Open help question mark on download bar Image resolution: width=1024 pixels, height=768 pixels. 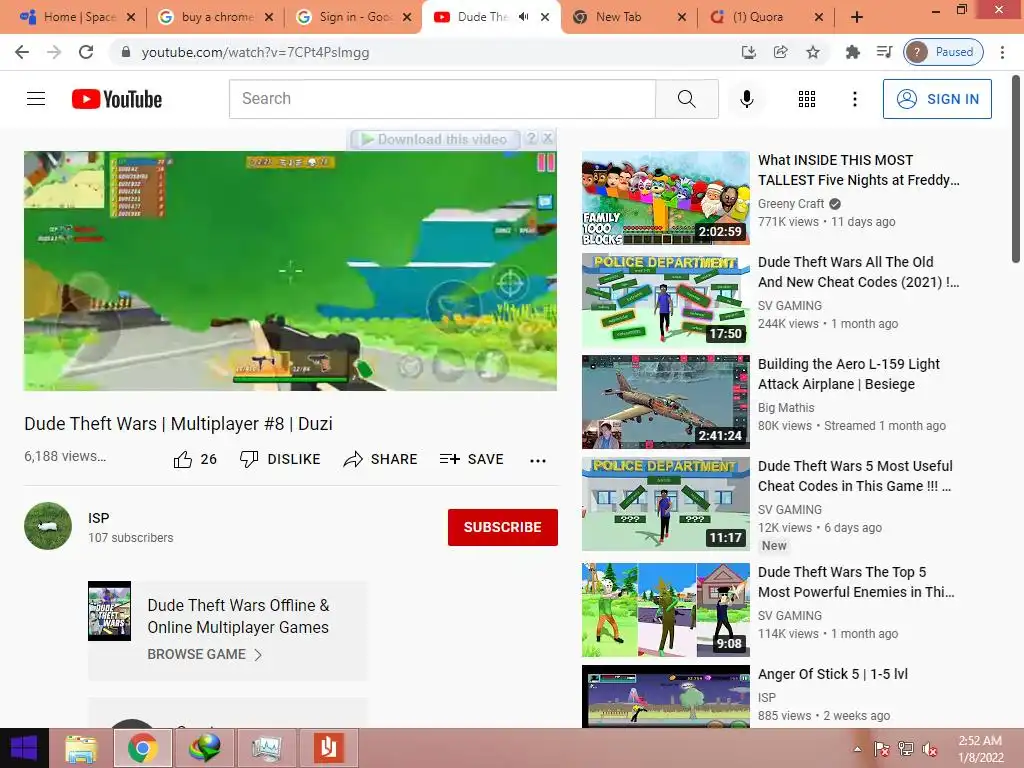coord(532,138)
